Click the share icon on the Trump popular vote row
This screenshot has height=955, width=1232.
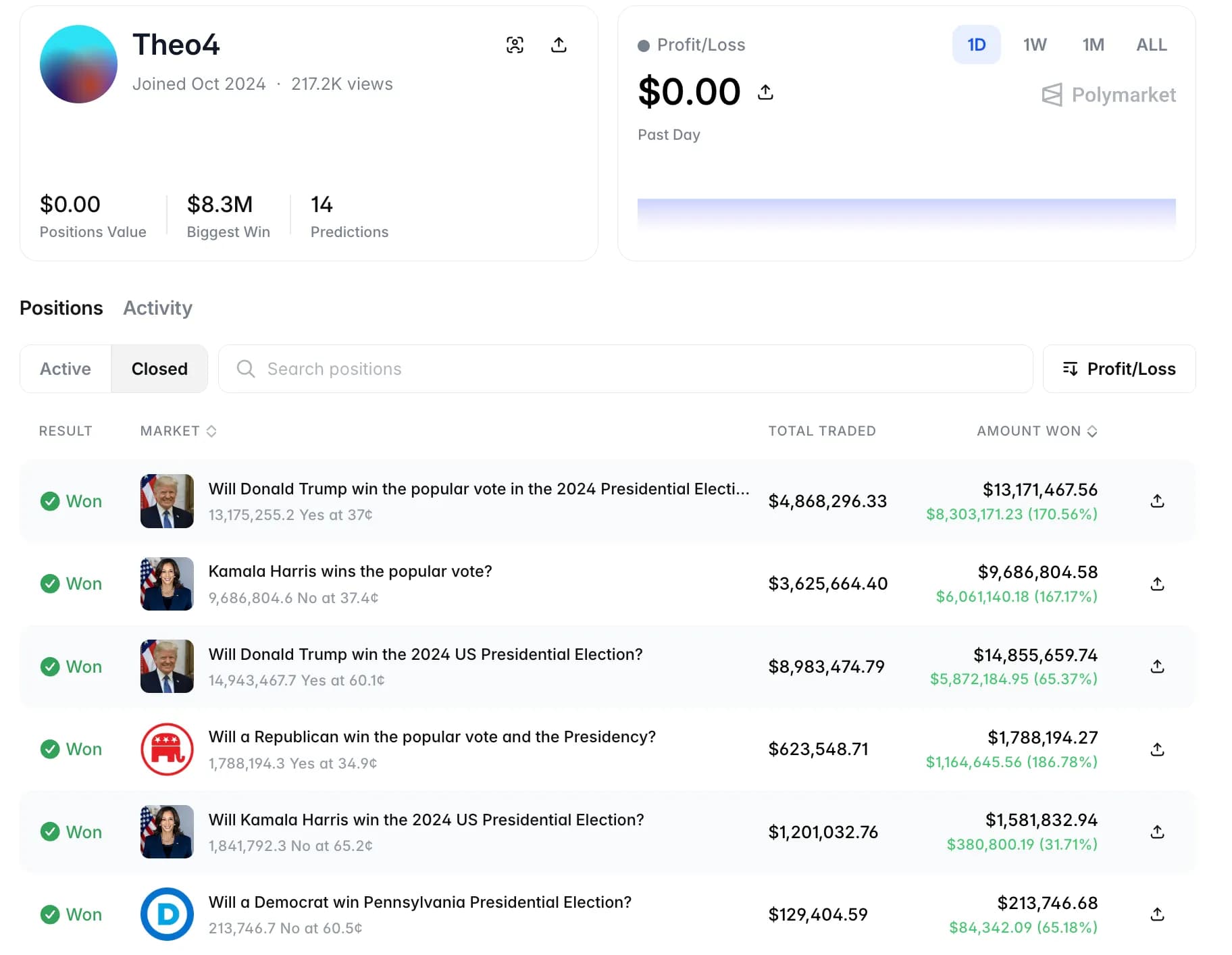[x=1158, y=501]
